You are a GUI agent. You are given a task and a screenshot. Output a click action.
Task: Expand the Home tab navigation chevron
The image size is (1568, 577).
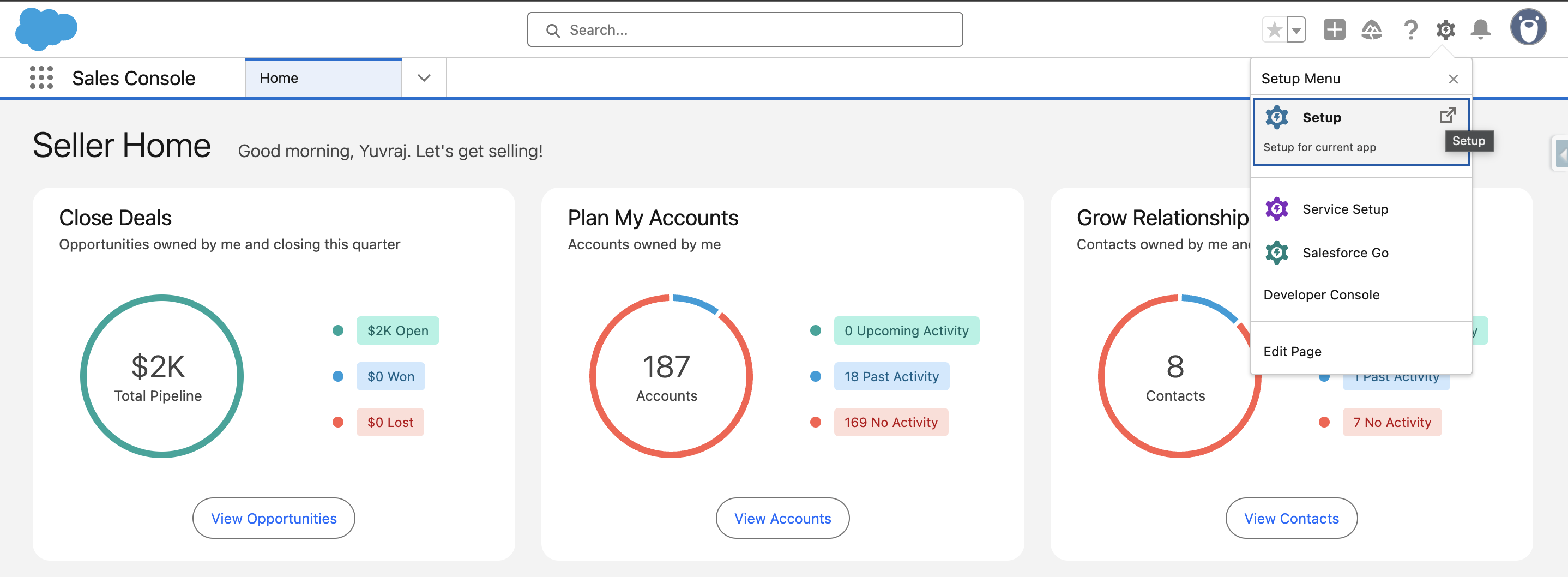424,78
